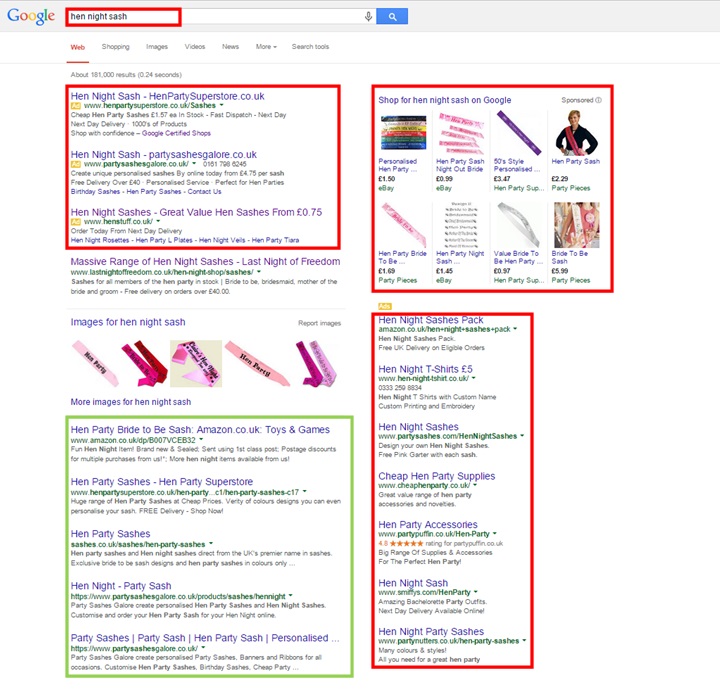Screen dimensions: 721x700
Task: Click the Google logo
Action: click(31, 17)
